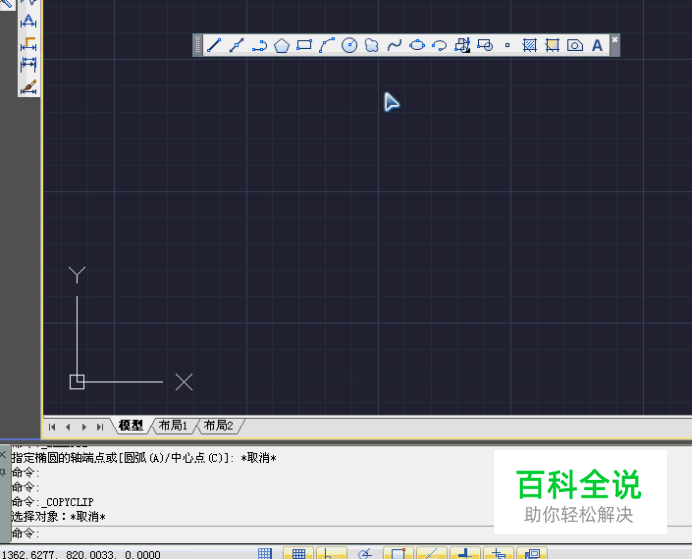Click the A-with-arrows dimension edit icon
The height and width of the screenshot is (559, 692).
29,21
